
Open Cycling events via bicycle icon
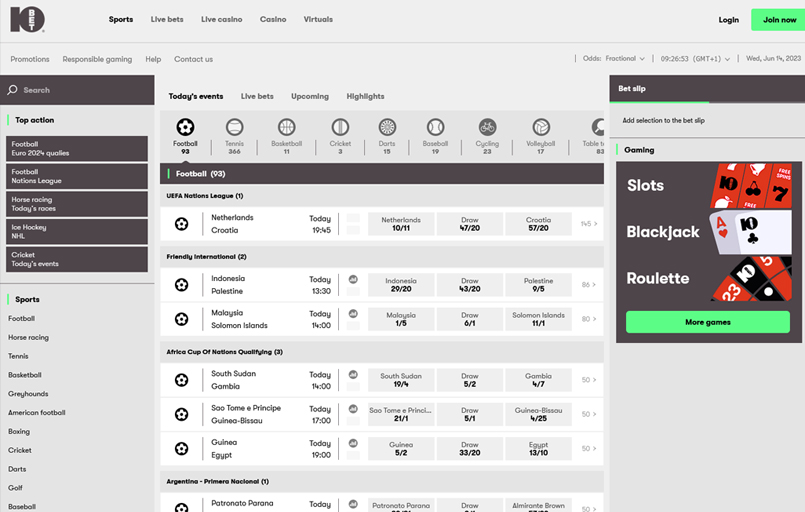pos(487,128)
